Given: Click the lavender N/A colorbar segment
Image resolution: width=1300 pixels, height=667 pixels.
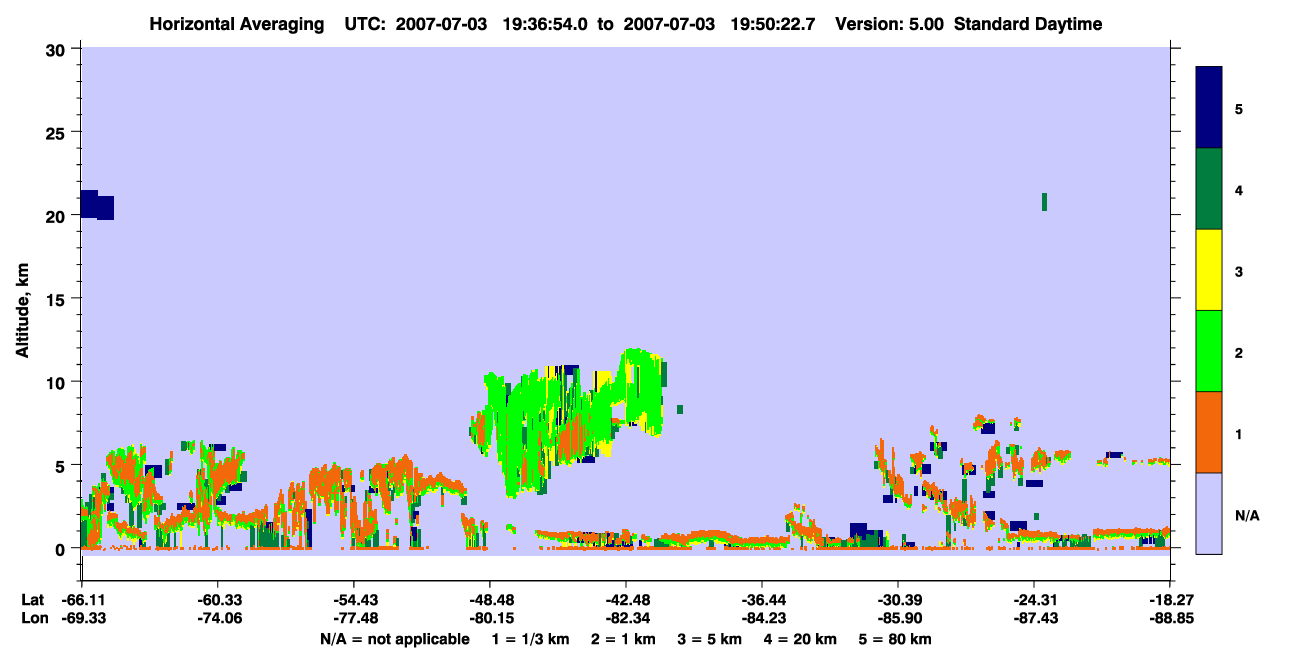Looking at the screenshot, I should [x=1209, y=513].
